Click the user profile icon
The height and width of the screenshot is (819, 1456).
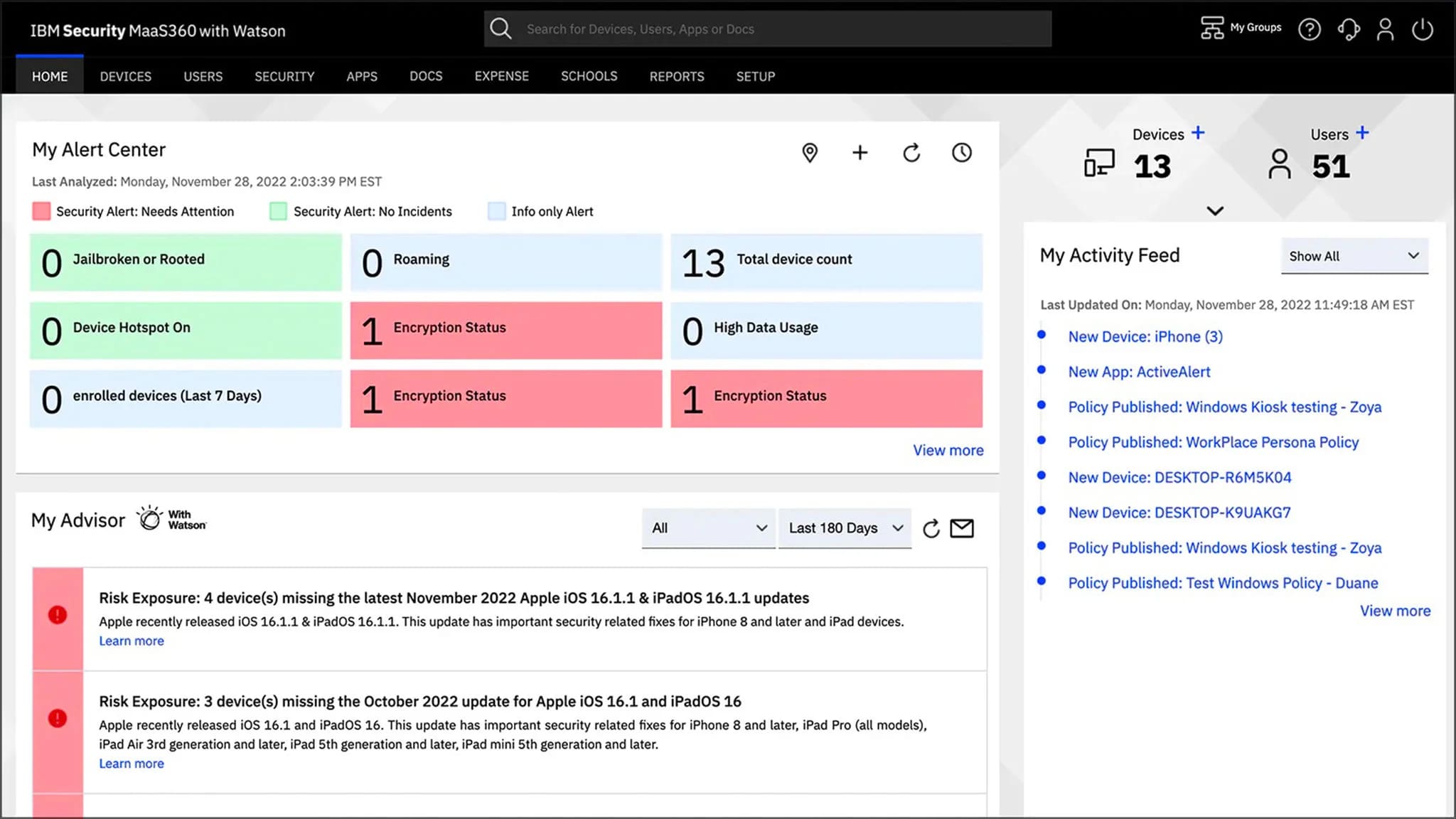click(1385, 29)
